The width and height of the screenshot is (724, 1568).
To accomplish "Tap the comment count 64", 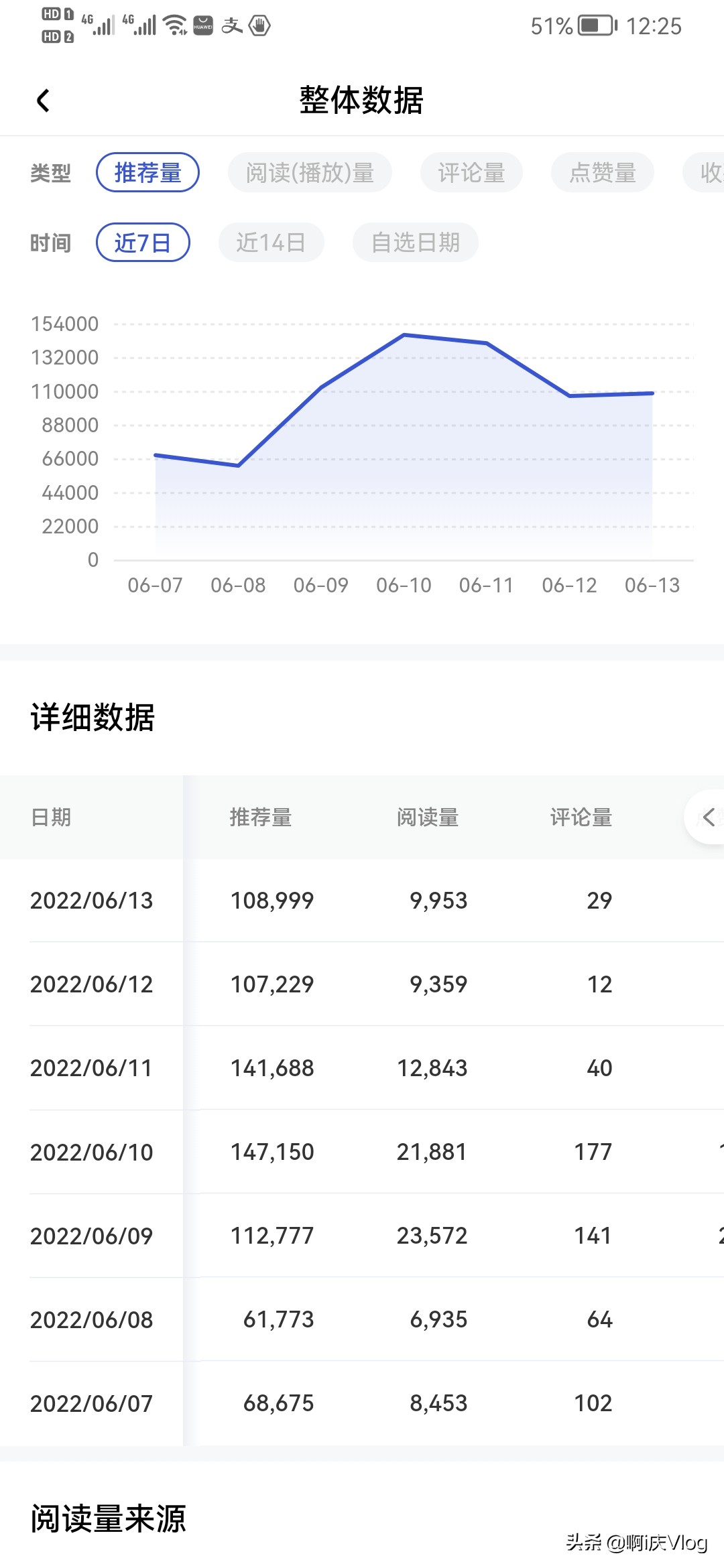I will pyautogui.click(x=599, y=1319).
